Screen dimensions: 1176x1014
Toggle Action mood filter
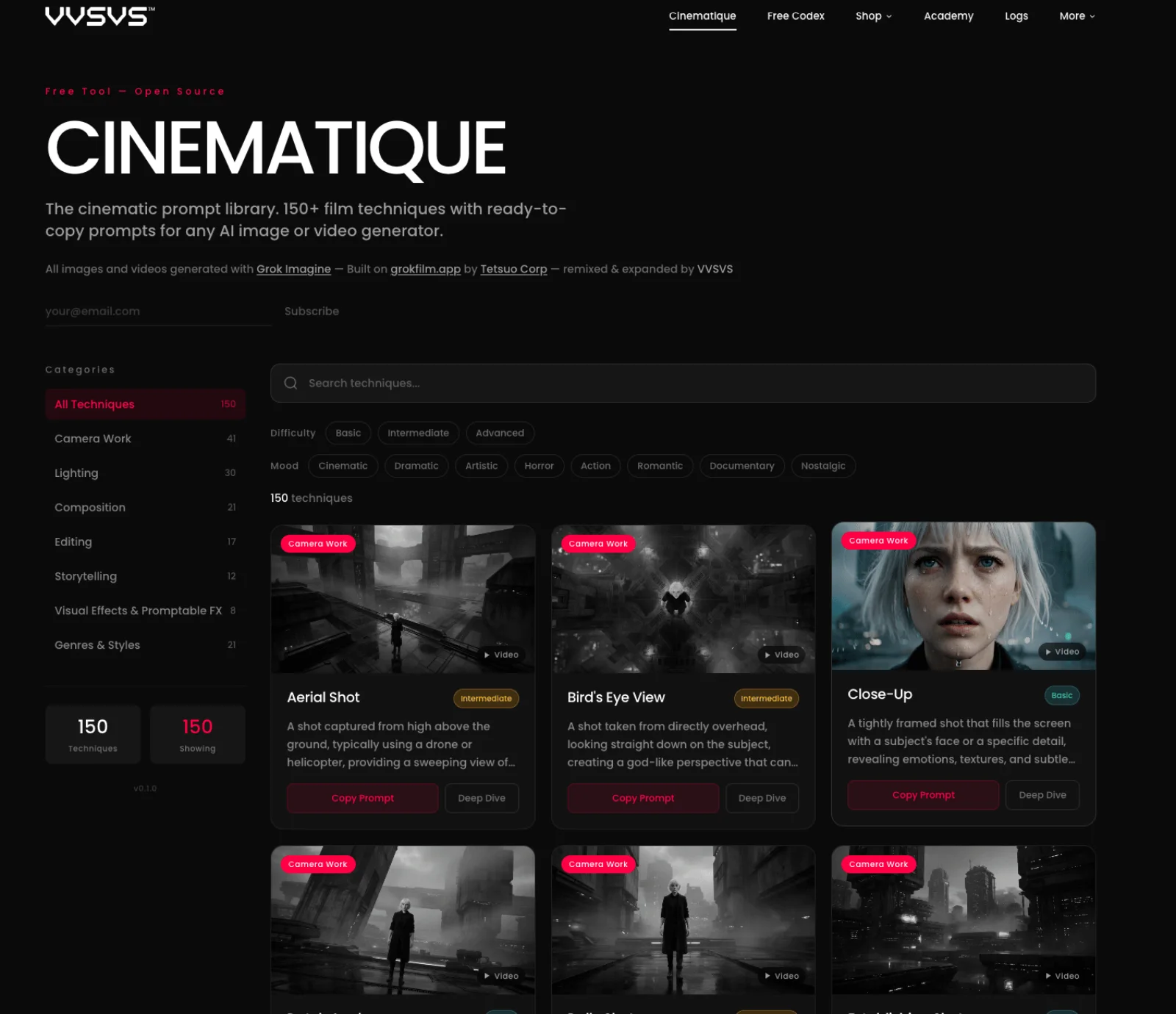point(595,466)
